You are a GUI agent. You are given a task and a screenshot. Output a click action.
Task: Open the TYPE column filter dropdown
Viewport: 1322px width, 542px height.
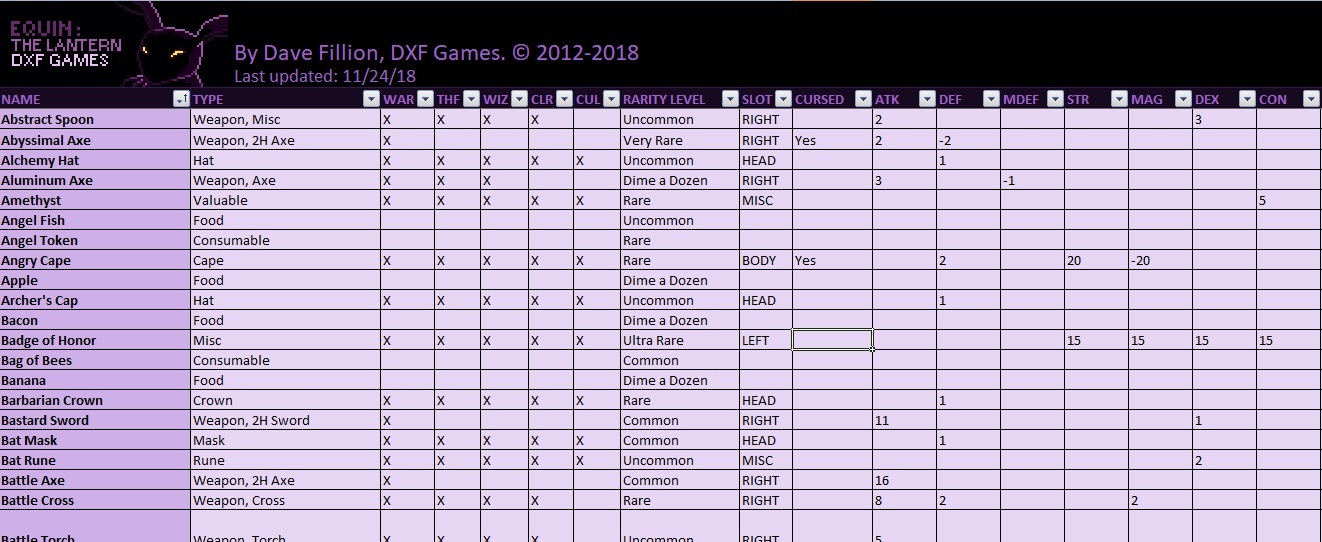tap(371, 99)
